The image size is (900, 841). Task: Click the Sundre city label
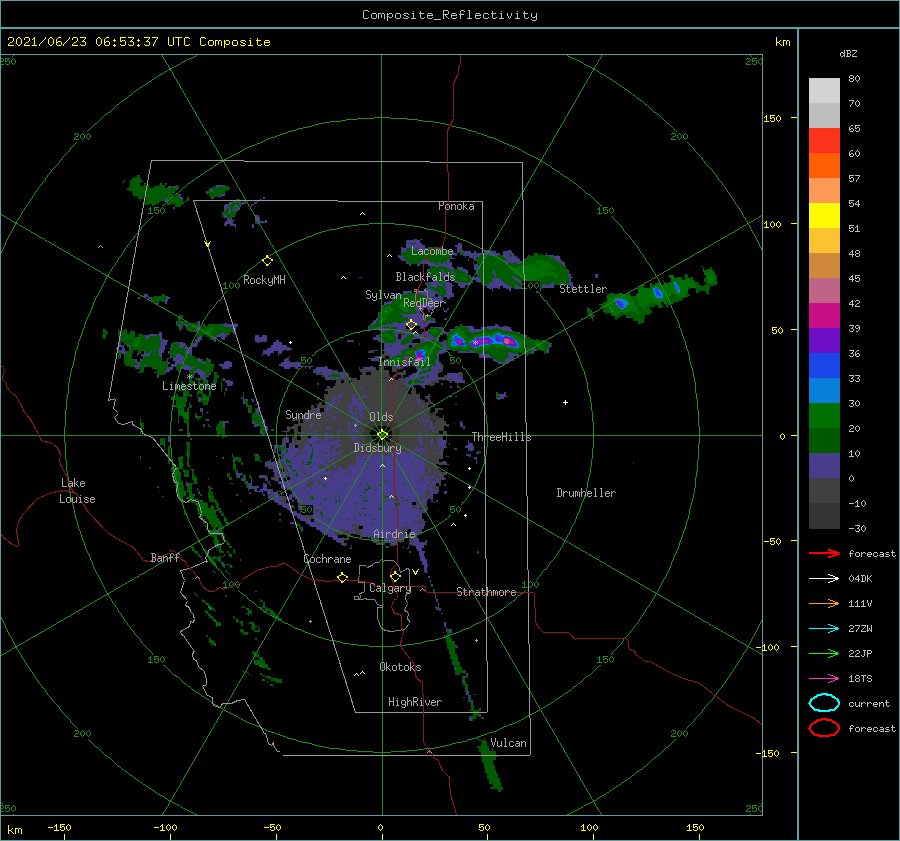pyautogui.click(x=303, y=414)
